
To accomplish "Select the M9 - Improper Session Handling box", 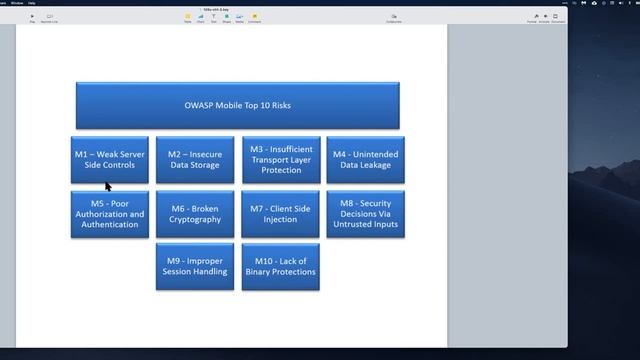I will click(195, 267).
